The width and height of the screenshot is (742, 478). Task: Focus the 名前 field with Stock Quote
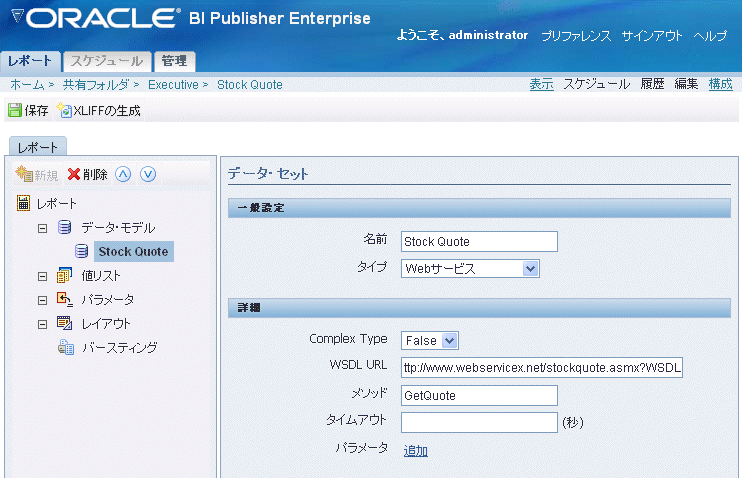pyautogui.click(x=479, y=241)
